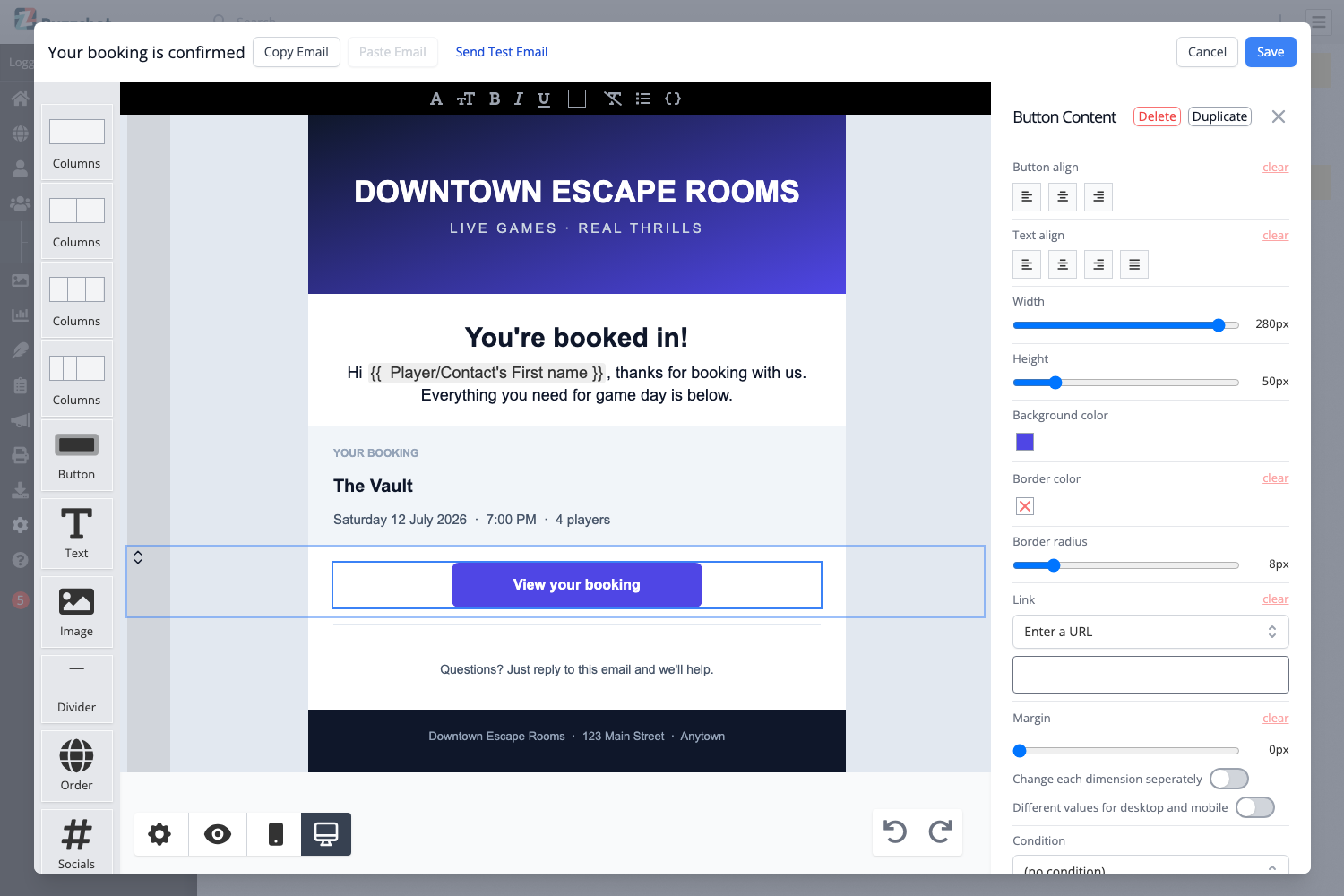The height and width of the screenshot is (896, 1344).
Task: Open the Condition dropdown
Action: pyautogui.click(x=1150, y=866)
